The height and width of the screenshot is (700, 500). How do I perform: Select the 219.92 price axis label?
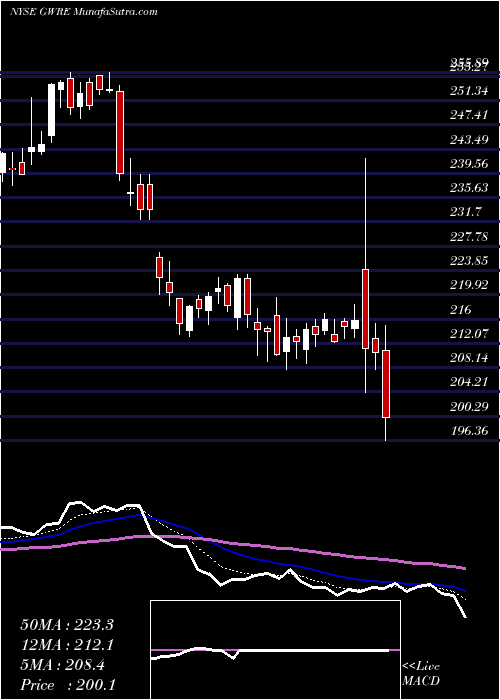[x=469, y=285]
